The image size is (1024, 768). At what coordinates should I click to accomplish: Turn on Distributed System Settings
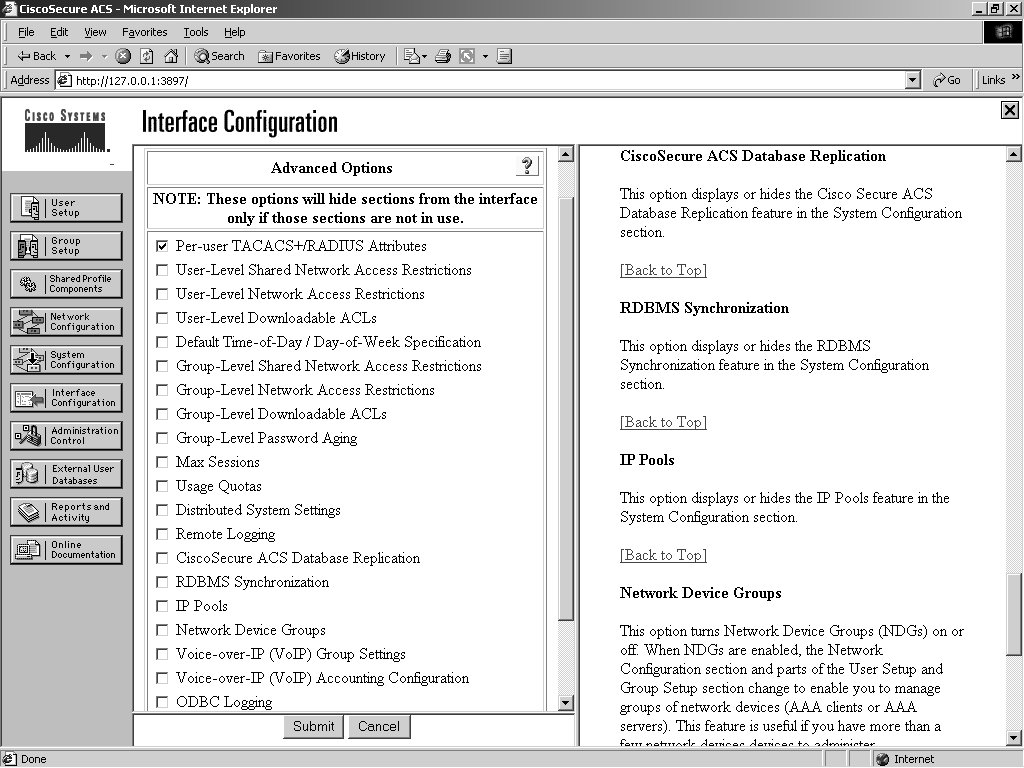tap(162, 510)
